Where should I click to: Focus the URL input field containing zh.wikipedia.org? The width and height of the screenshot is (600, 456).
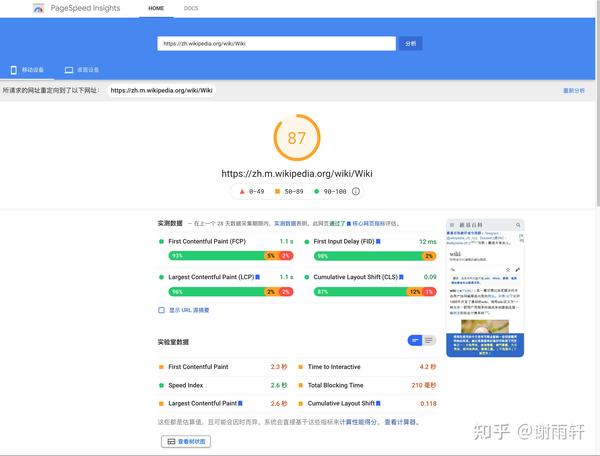pos(276,44)
